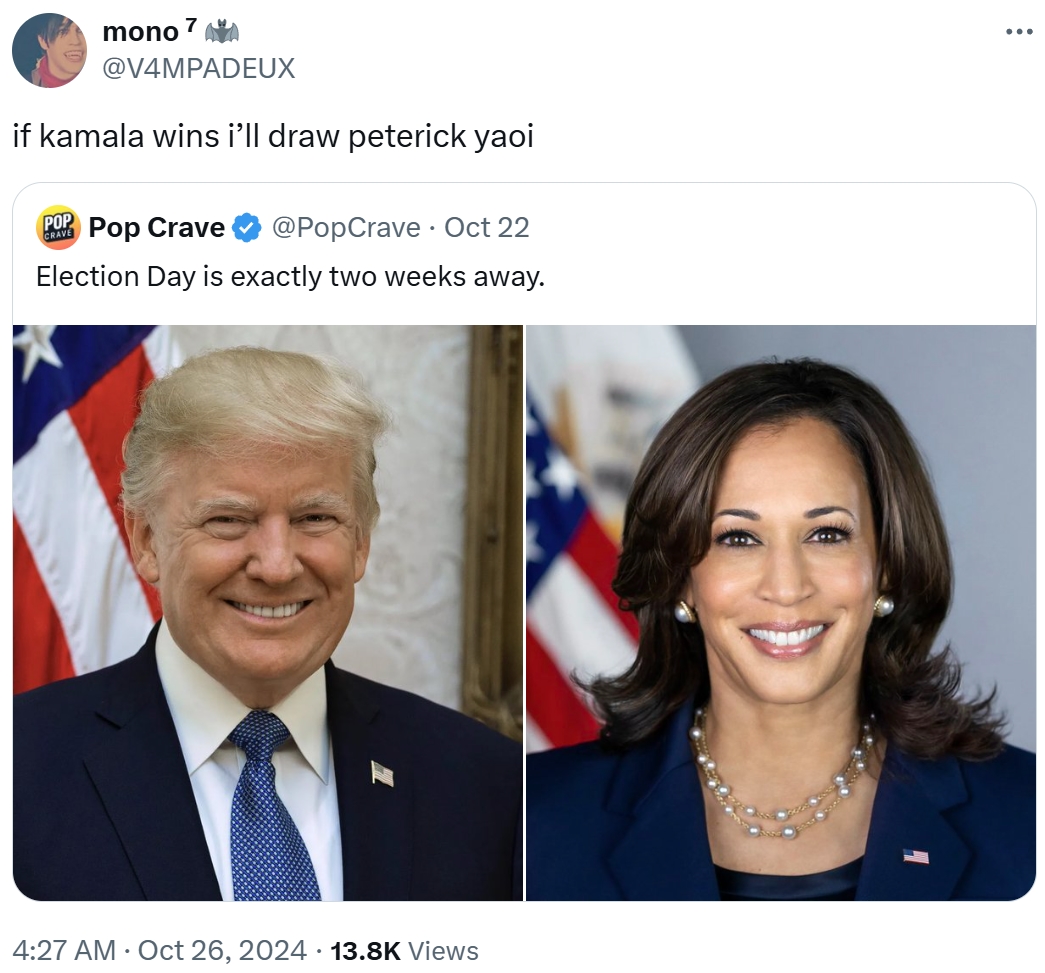Open the Pop Crave logo avatar
The height and width of the screenshot is (973, 1045).
pyautogui.click(x=58, y=227)
